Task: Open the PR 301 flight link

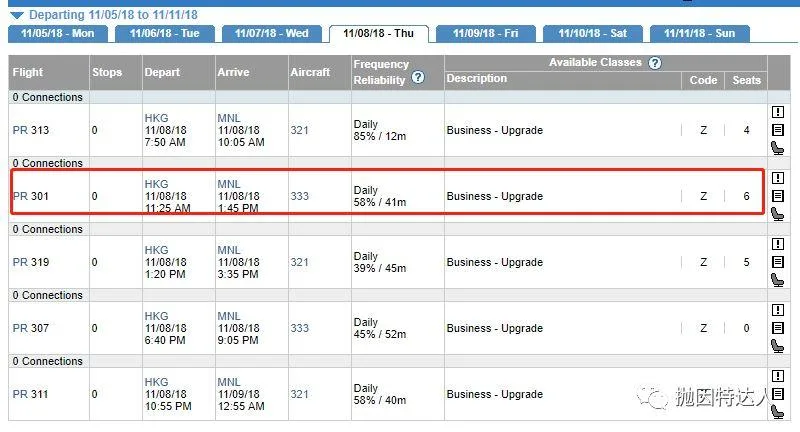Action: click(30, 196)
